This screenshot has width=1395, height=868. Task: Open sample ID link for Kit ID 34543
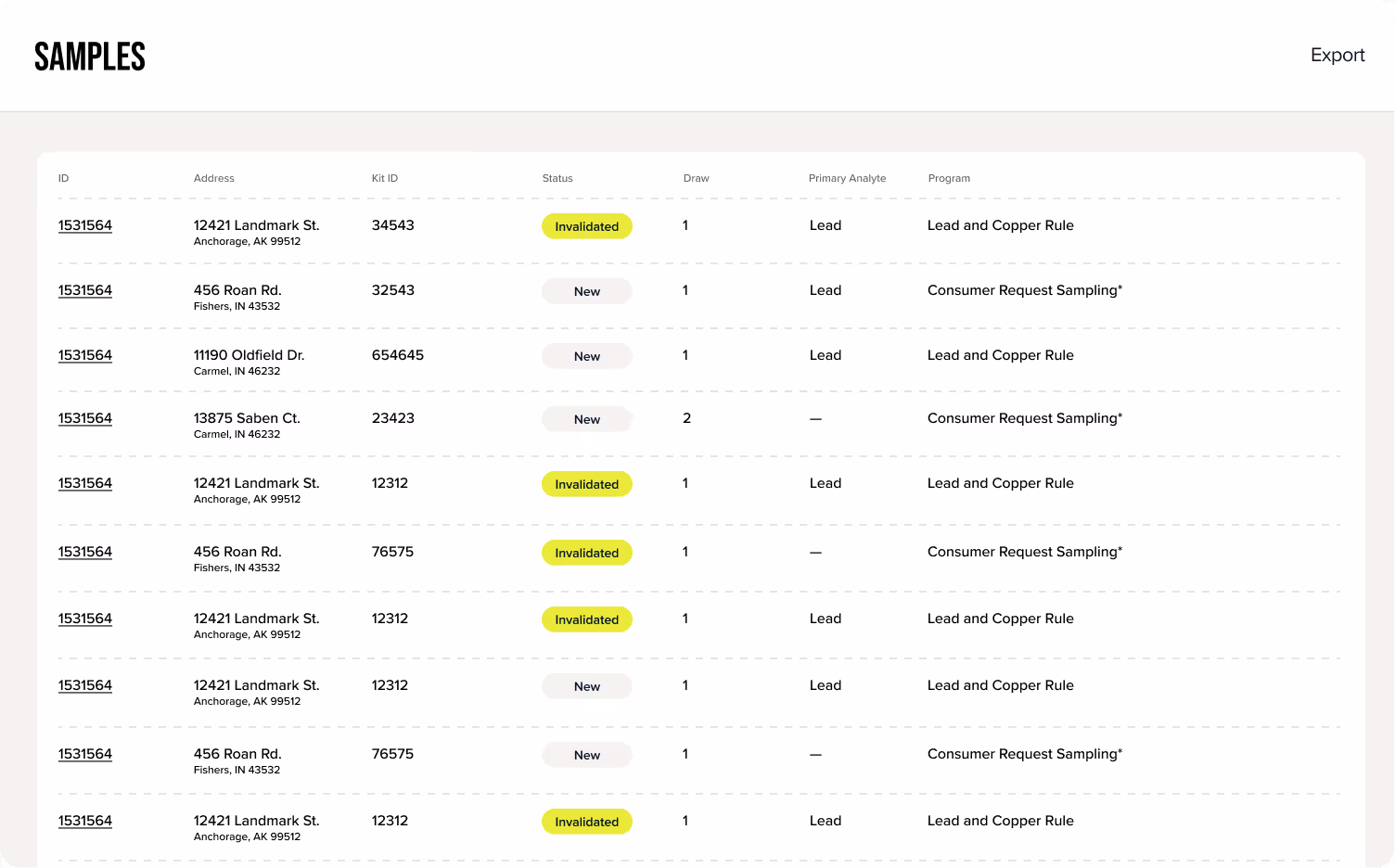pyautogui.click(x=84, y=225)
